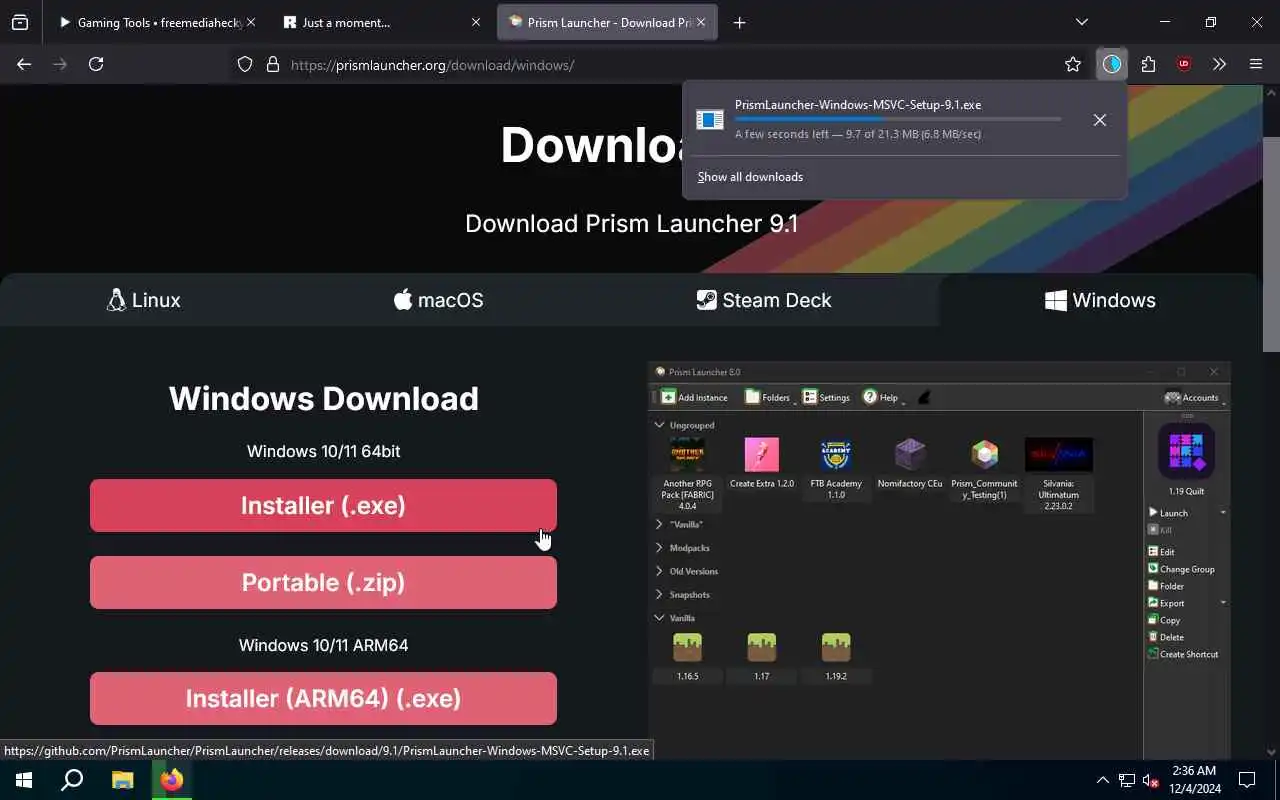
Task: Click the Prism Launcher screenshot image
Action: point(939,560)
